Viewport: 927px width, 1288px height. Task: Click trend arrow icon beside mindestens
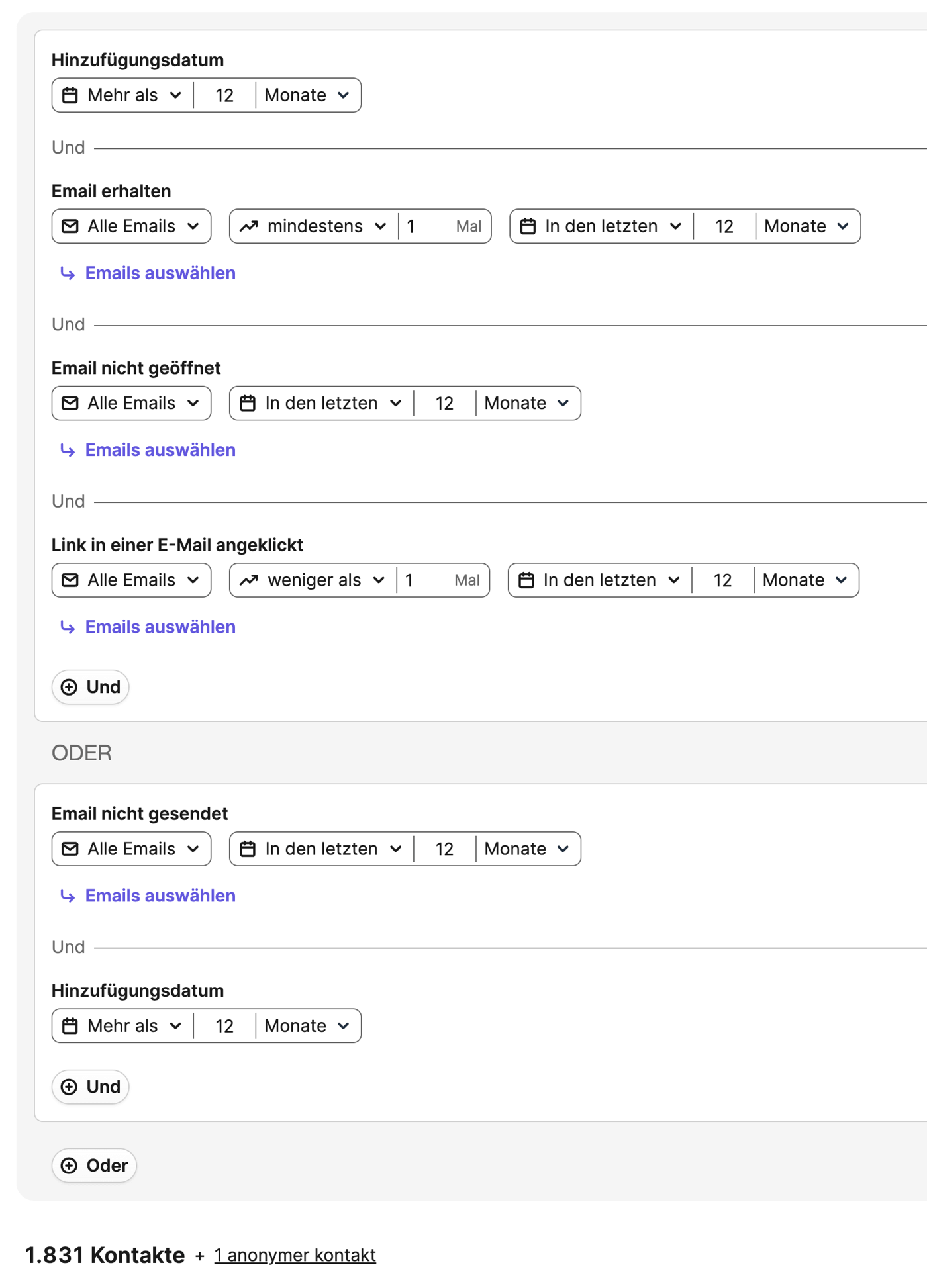tap(248, 226)
